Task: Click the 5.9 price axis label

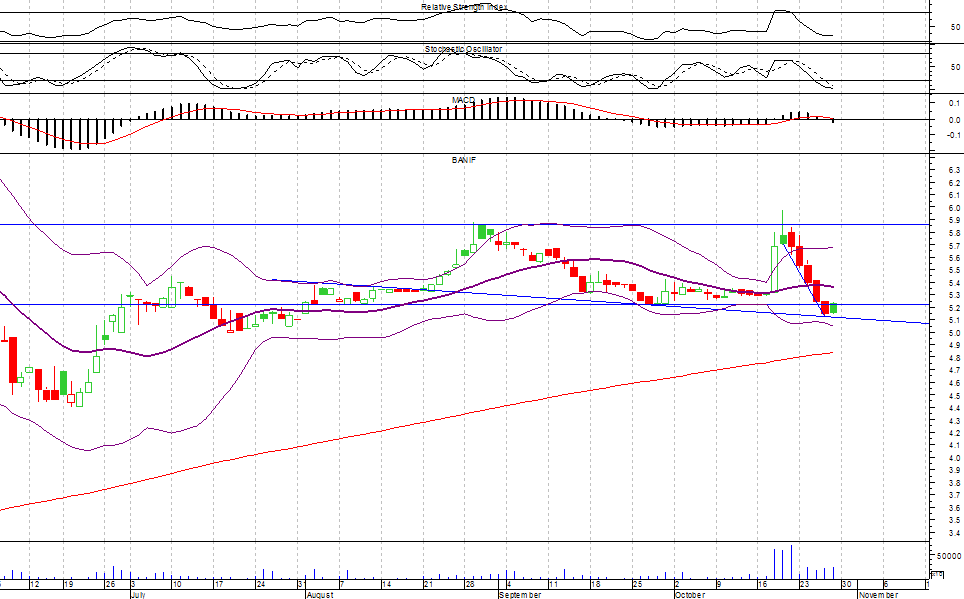Action: [x=954, y=220]
